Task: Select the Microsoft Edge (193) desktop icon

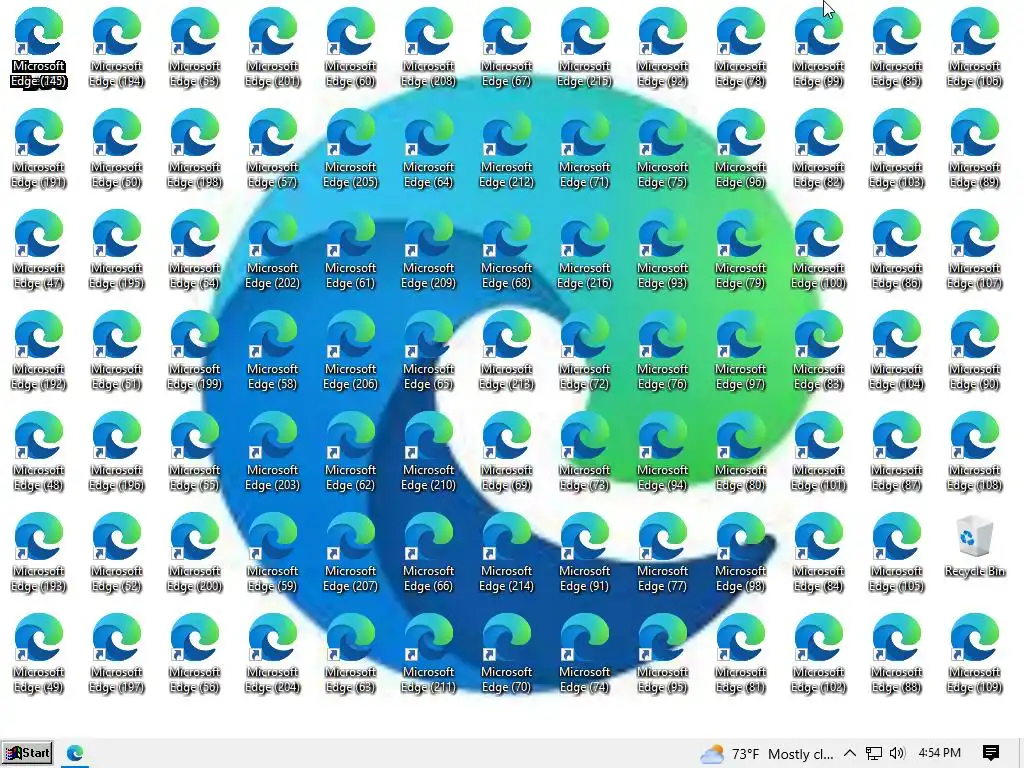Action: tap(39, 553)
